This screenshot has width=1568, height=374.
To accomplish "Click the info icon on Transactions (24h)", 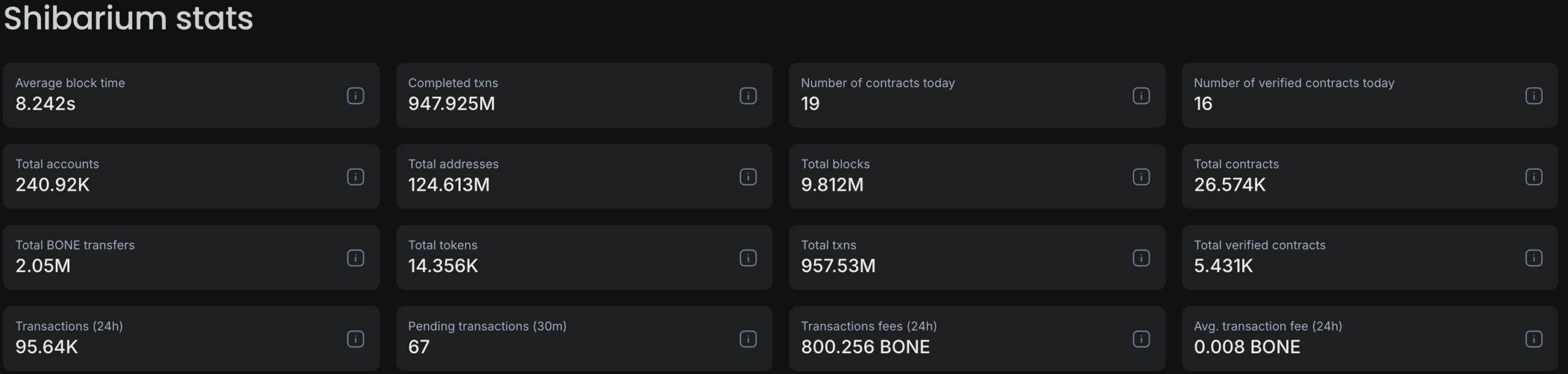I will point(355,338).
